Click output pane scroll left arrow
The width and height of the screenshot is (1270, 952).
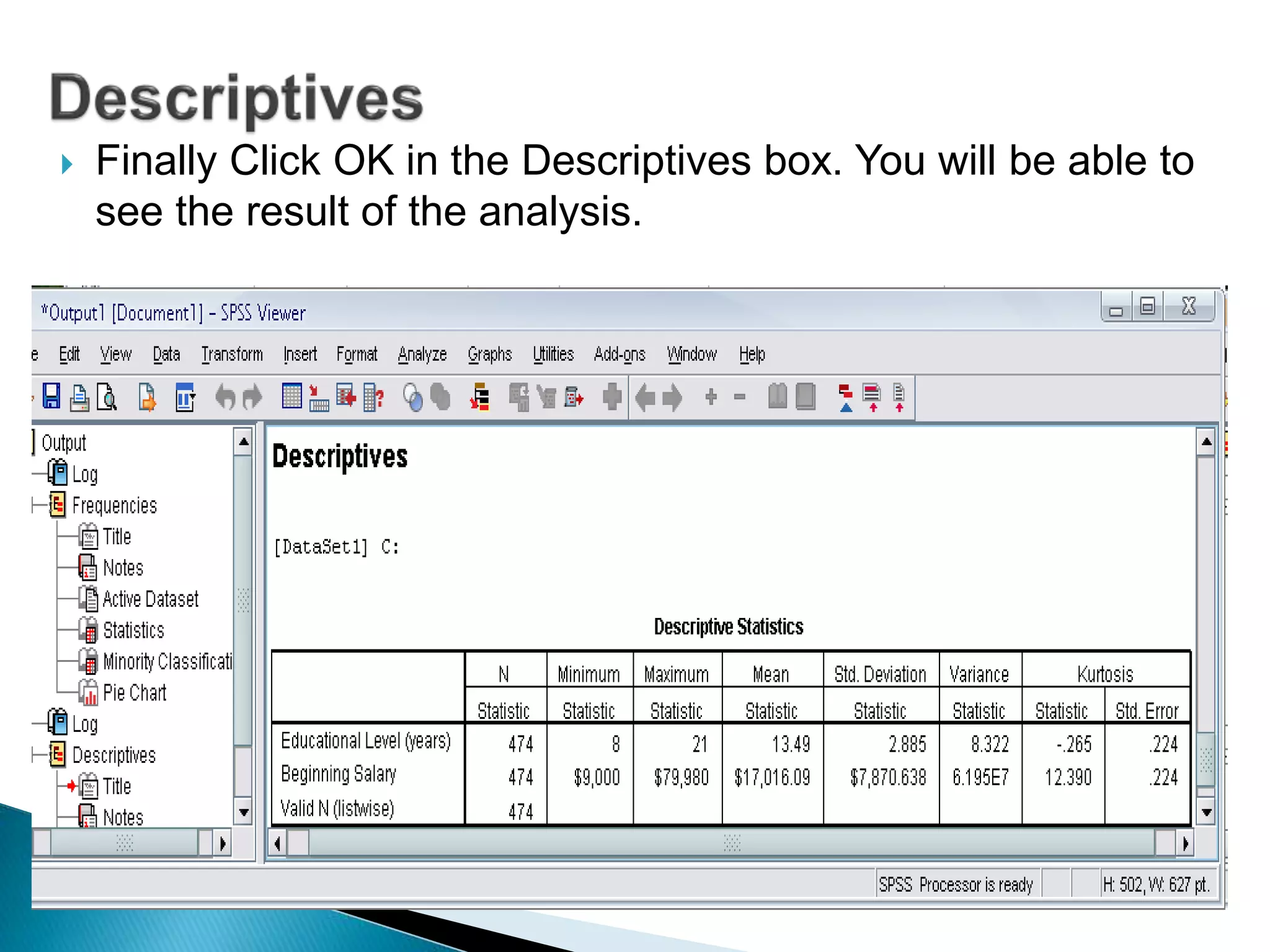[277, 844]
